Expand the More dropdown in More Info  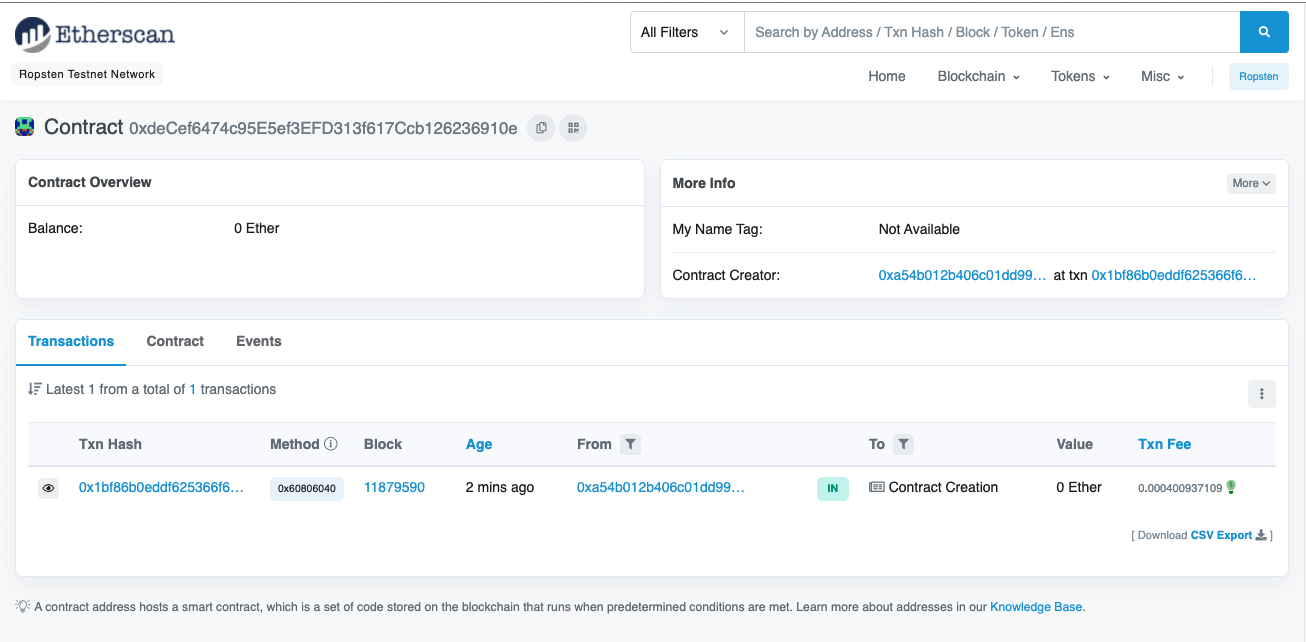coord(1251,183)
